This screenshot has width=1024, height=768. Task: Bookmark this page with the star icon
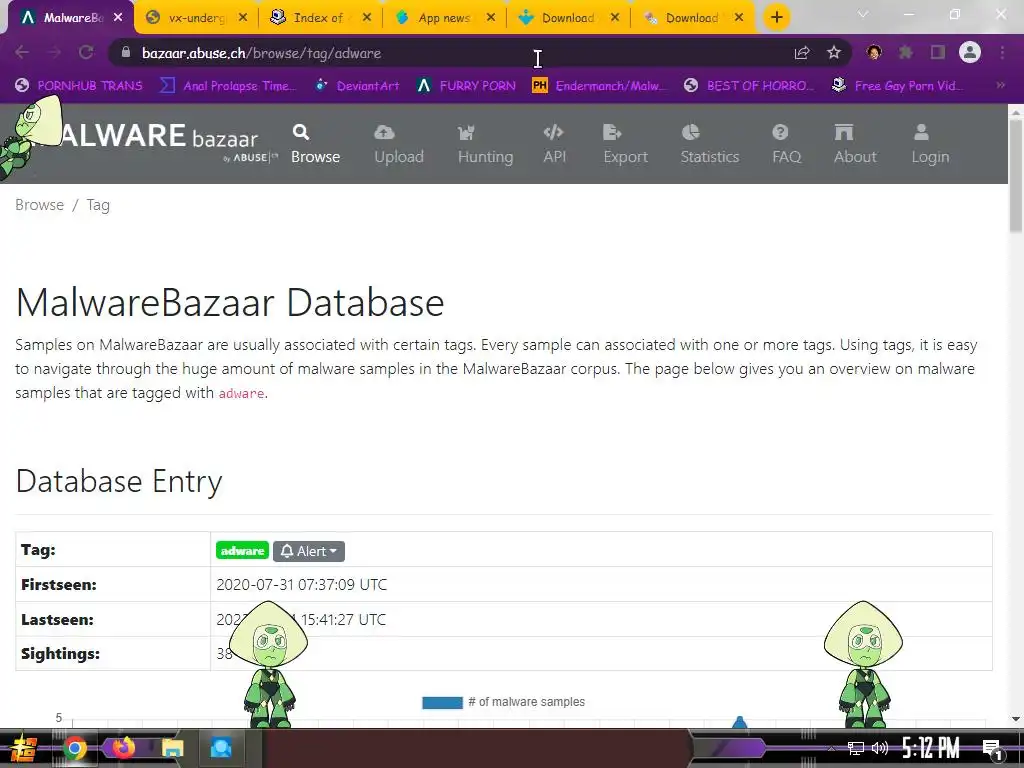(x=834, y=52)
